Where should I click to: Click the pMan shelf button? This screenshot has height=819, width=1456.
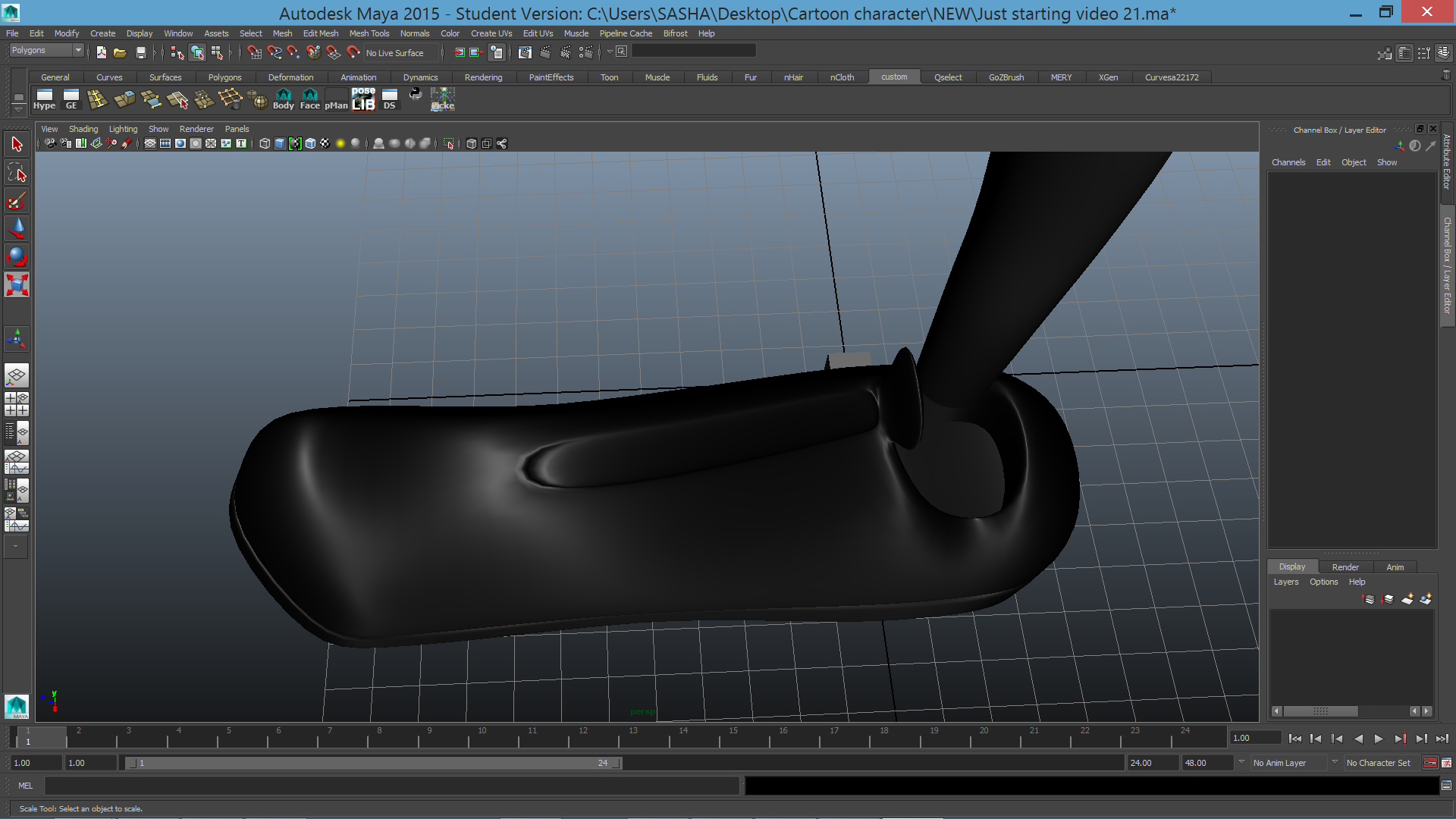point(337,99)
